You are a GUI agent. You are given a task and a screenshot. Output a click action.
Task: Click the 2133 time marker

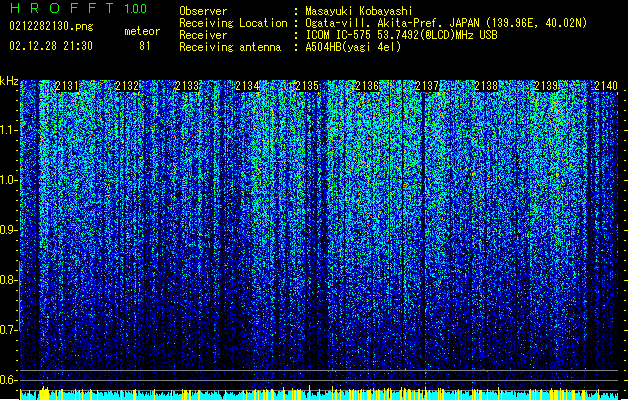click(x=187, y=86)
